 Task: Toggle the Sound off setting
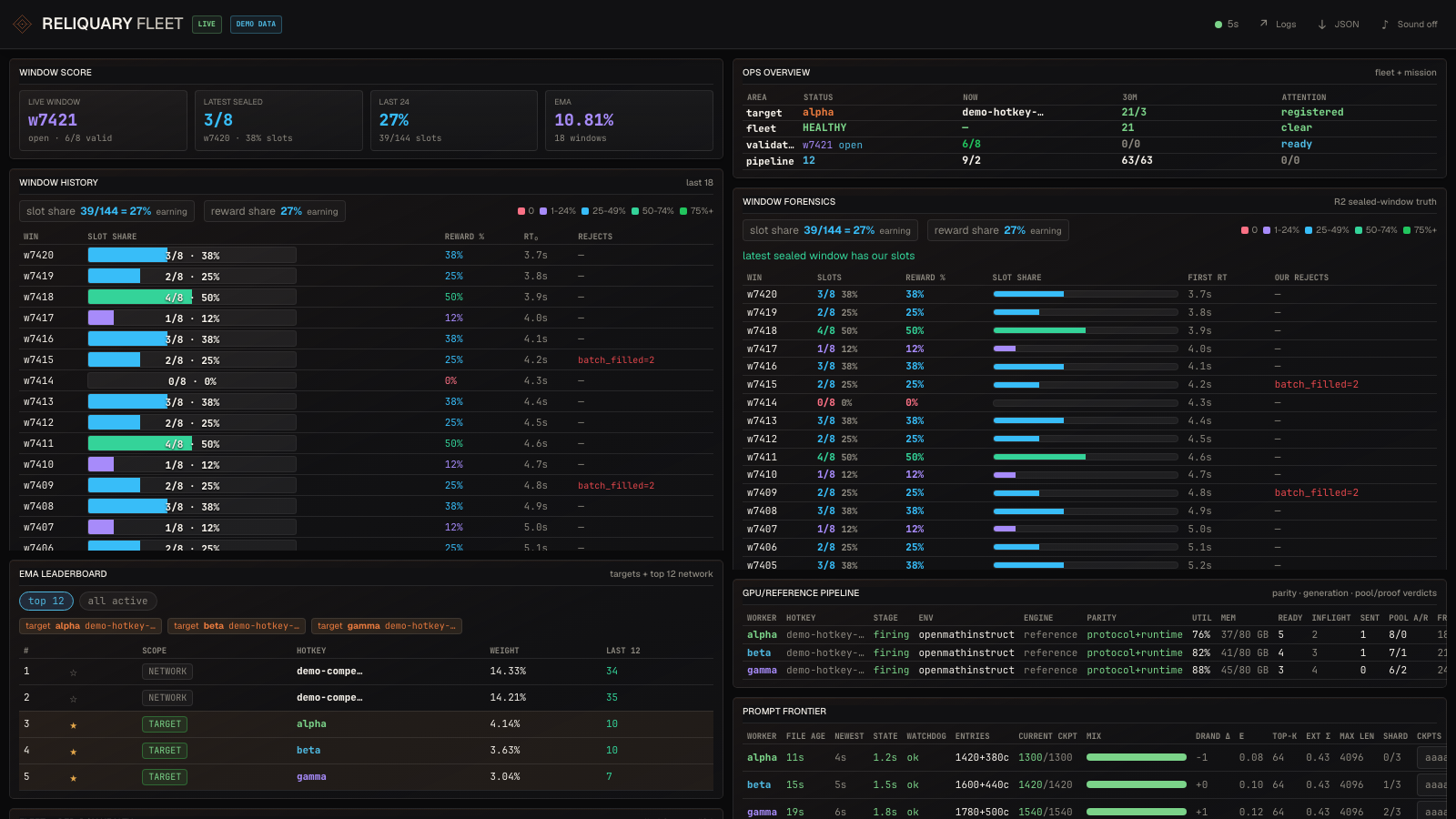tap(1410, 25)
